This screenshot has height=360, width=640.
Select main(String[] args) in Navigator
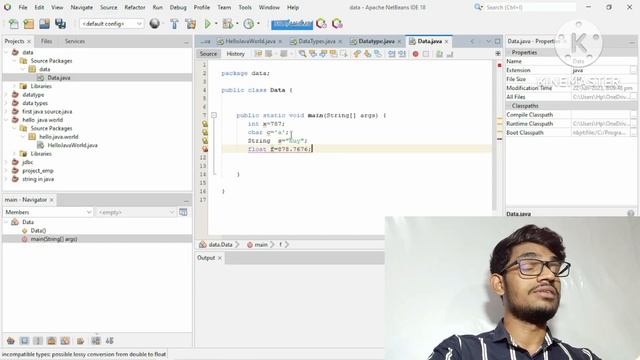[54, 239]
